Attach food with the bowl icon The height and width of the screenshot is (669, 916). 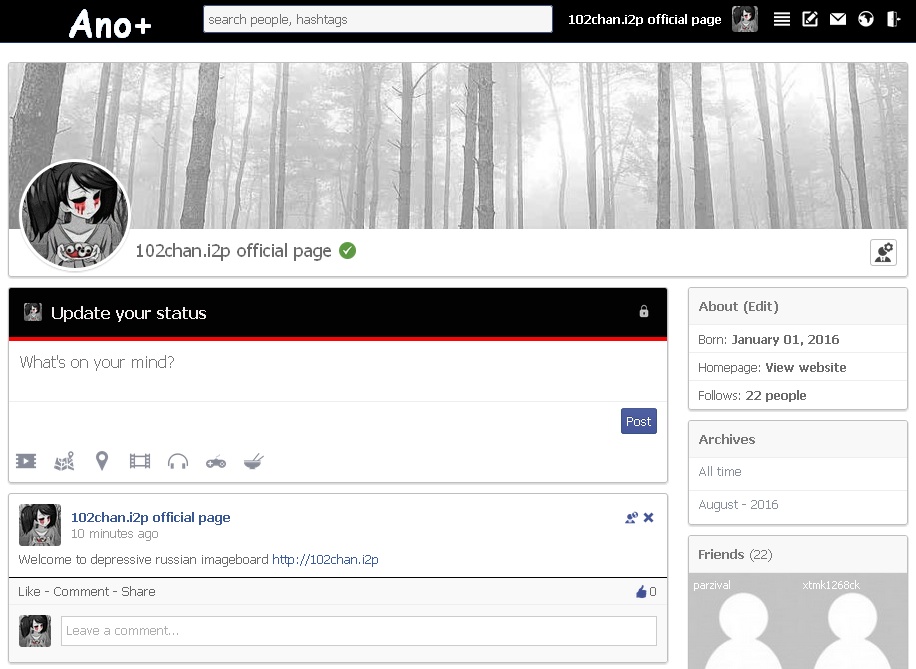pyautogui.click(x=254, y=462)
